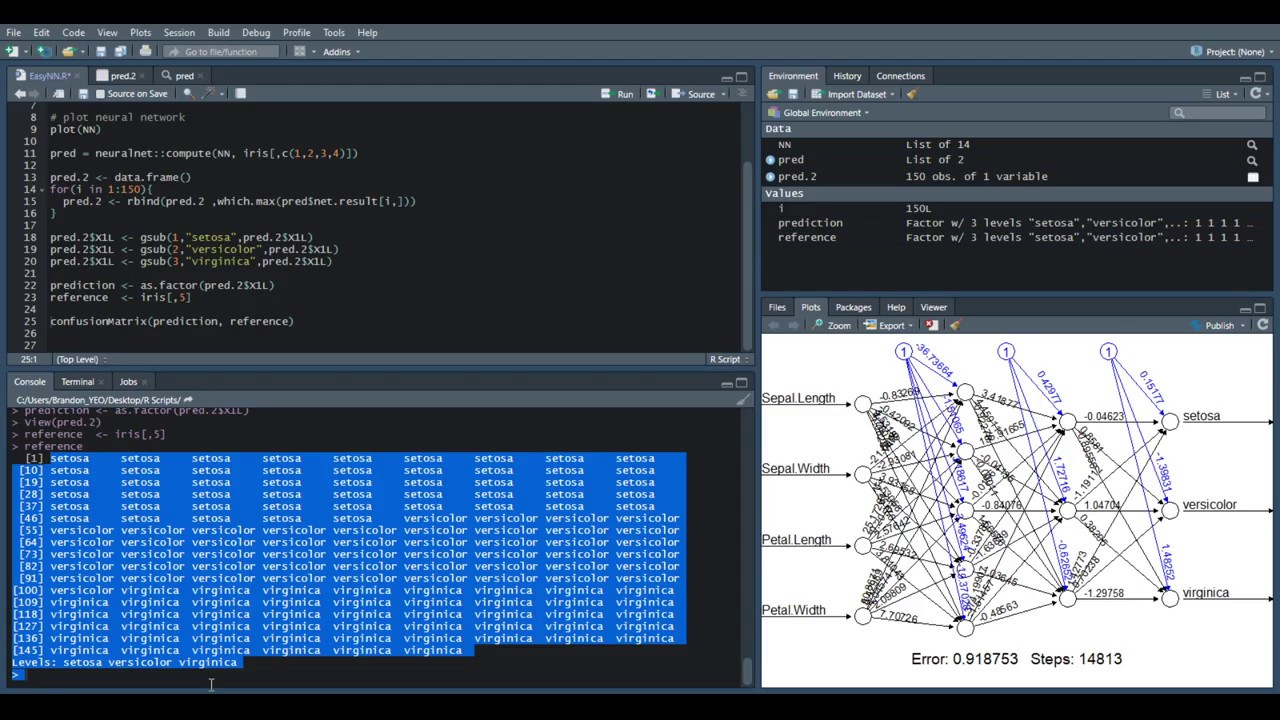Toggle the Source on Save checkbox
The width and height of the screenshot is (1280, 720).
click(98, 94)
